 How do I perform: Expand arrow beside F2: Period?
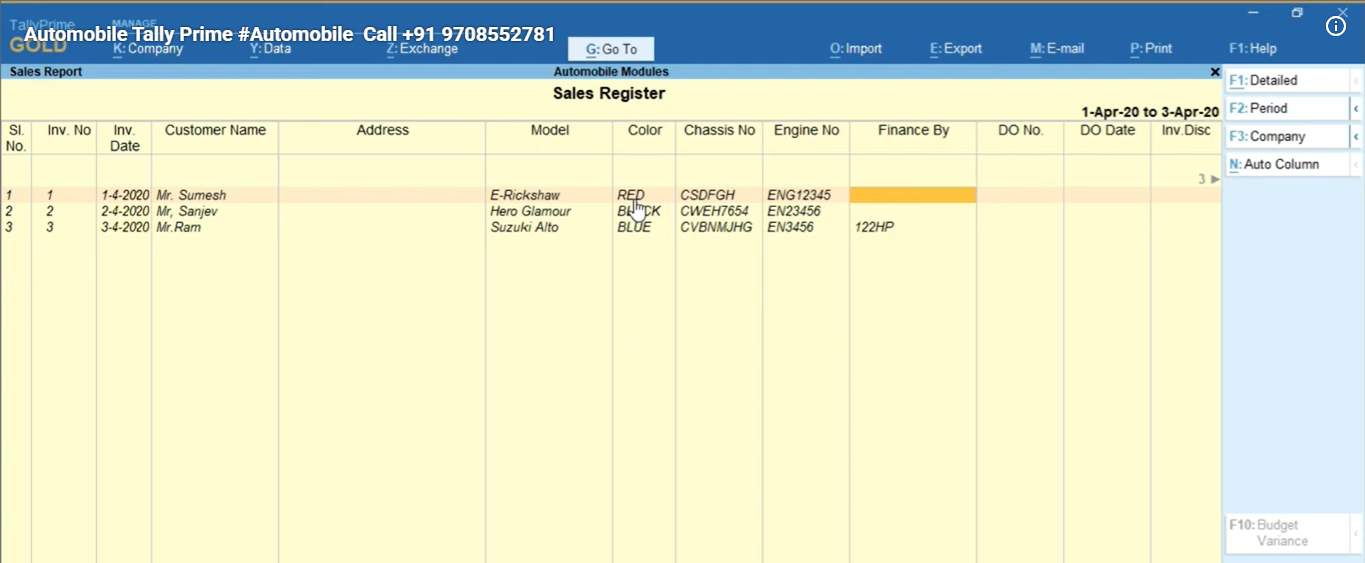[x=1356, y=108]
